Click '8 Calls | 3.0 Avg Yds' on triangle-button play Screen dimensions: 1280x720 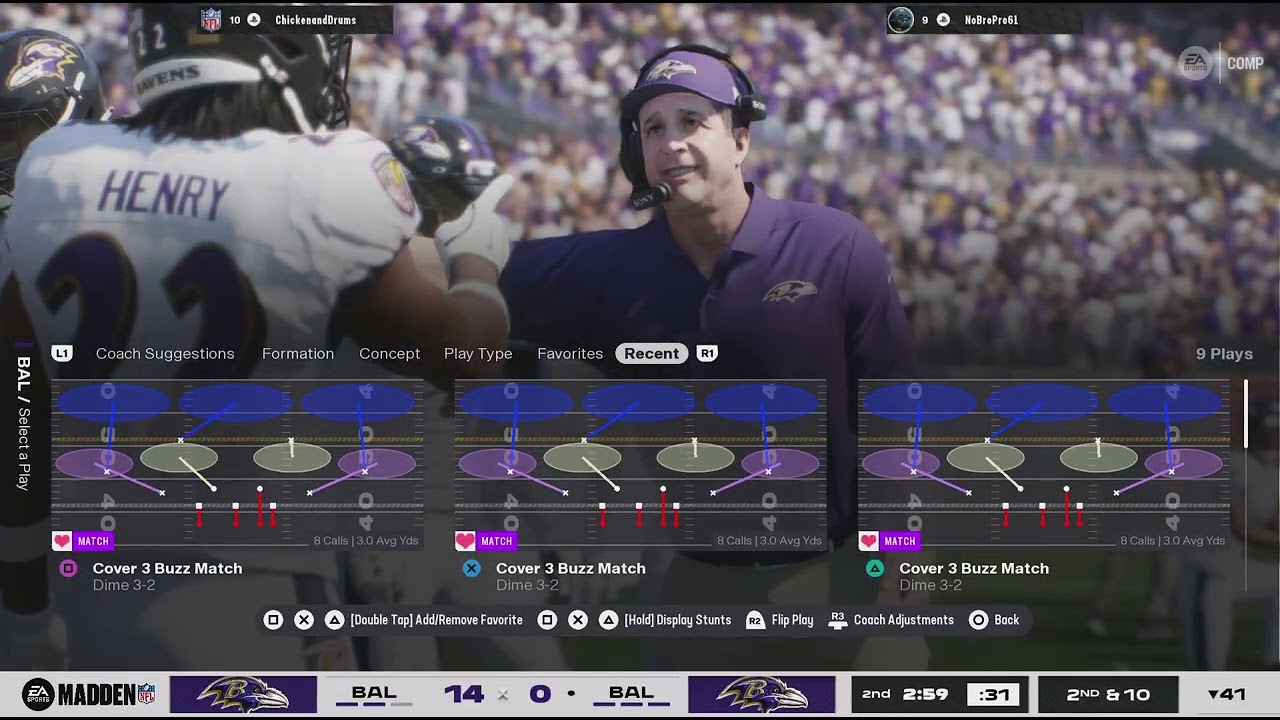(x=1172, y=541)
